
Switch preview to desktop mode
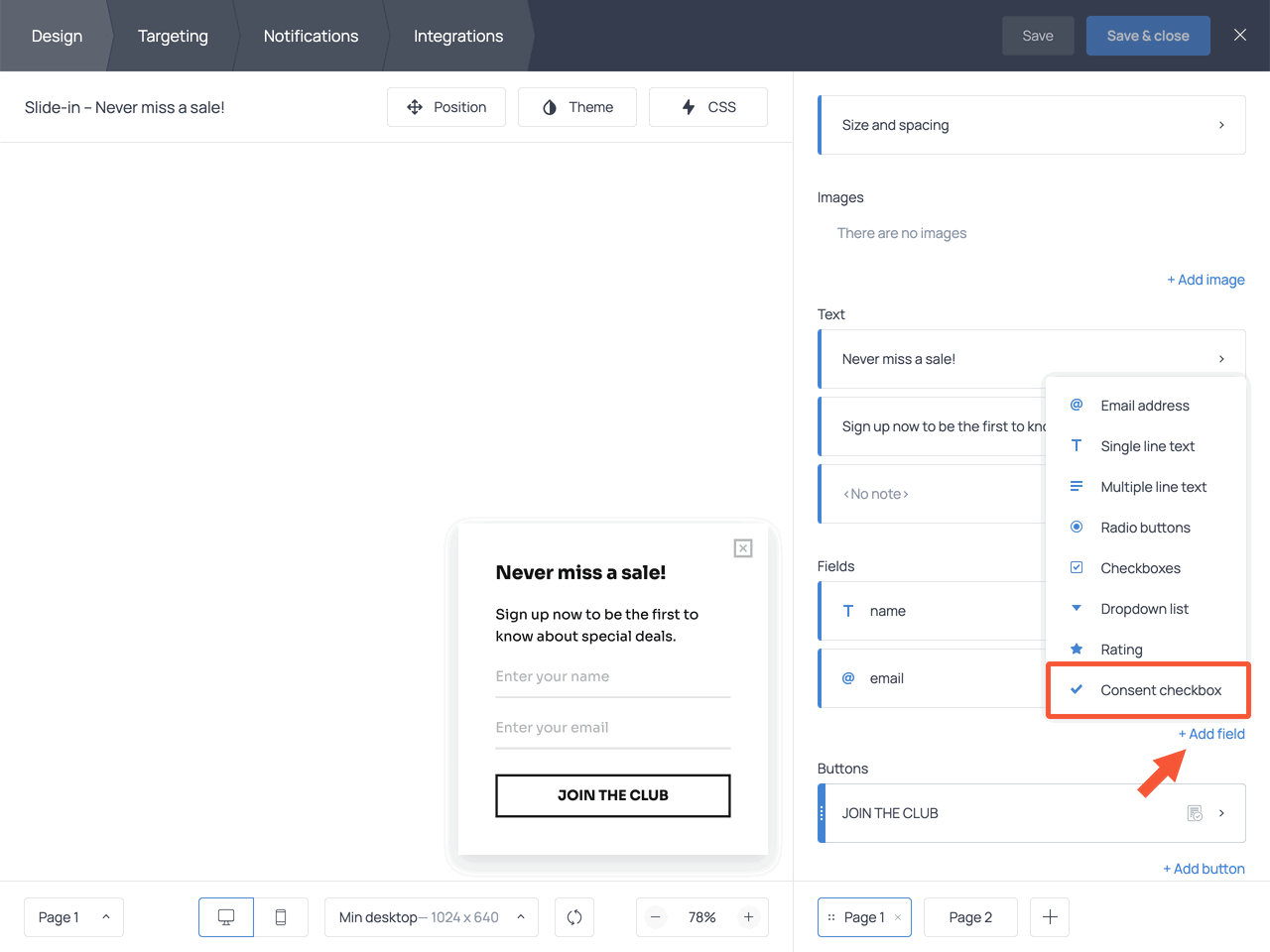(225, 917)
